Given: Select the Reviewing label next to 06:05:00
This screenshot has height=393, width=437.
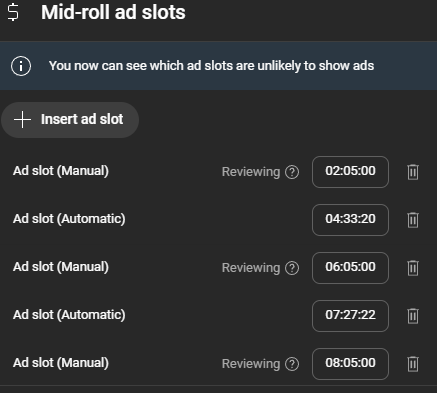Looking at the screenshot, I should pos(251,268).
